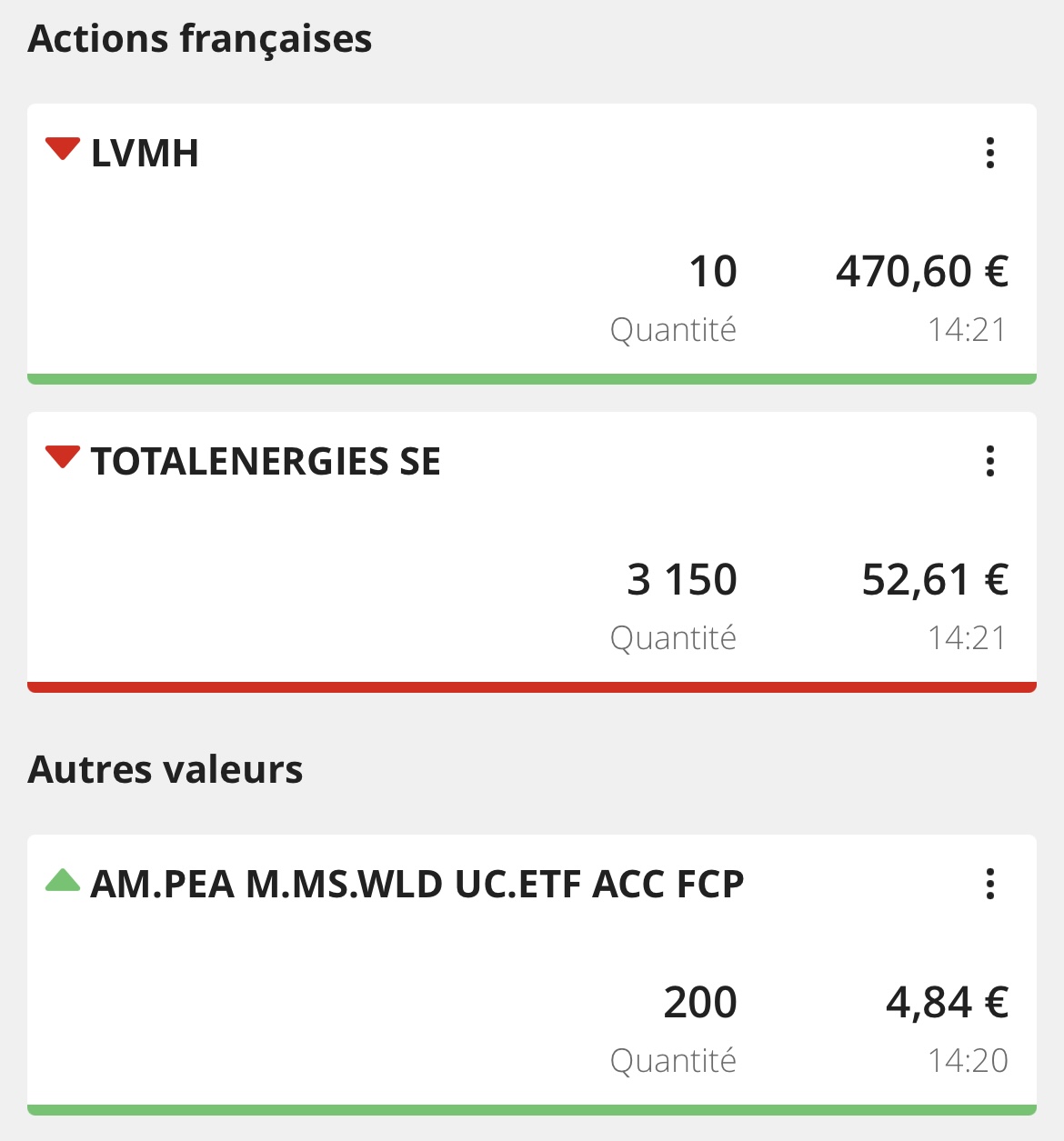Click the Autres valeurs section heading
1064x1141 pixels.
[x=166, y=770]
